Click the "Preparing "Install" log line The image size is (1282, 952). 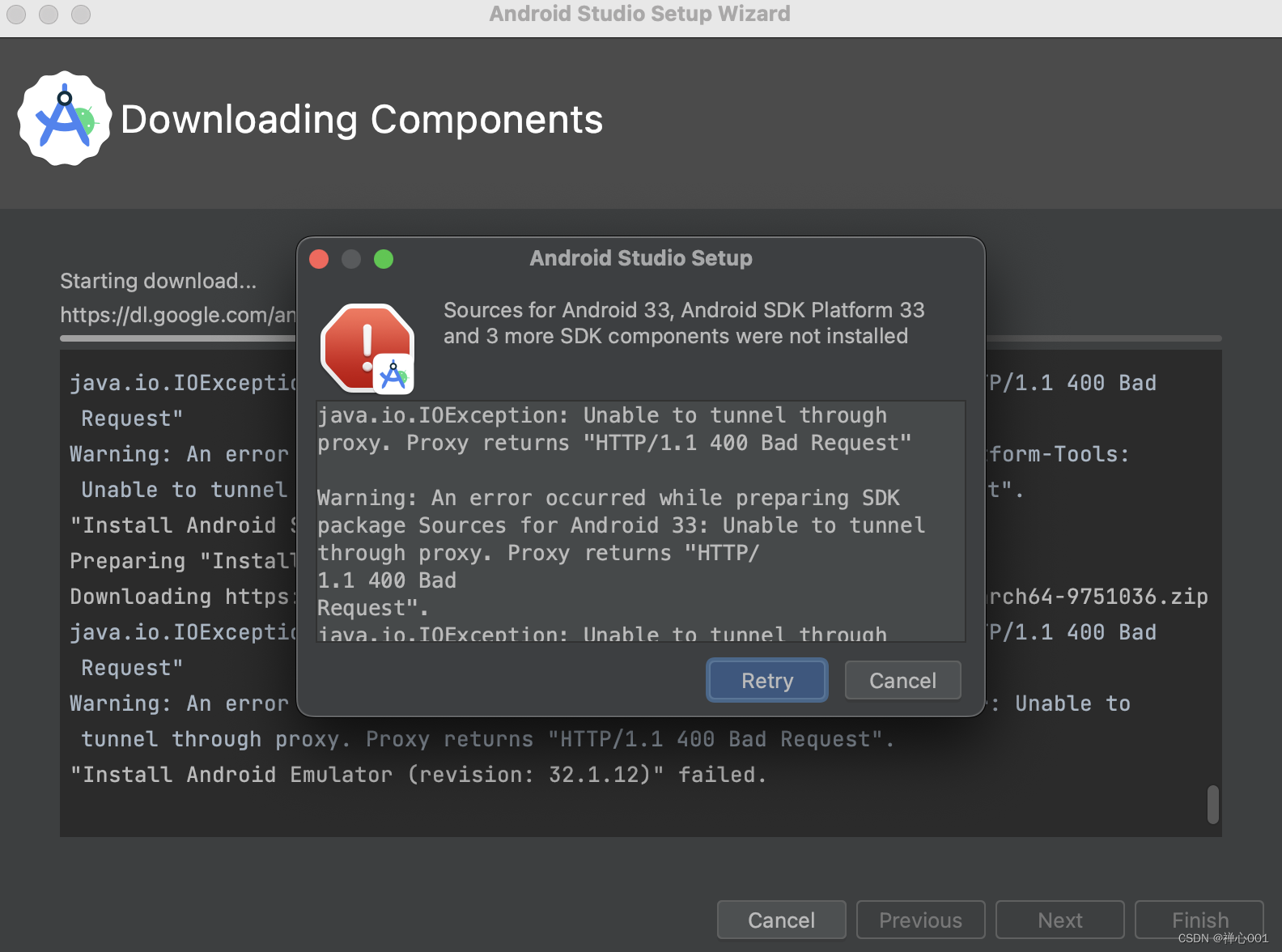tap(183, 561)
